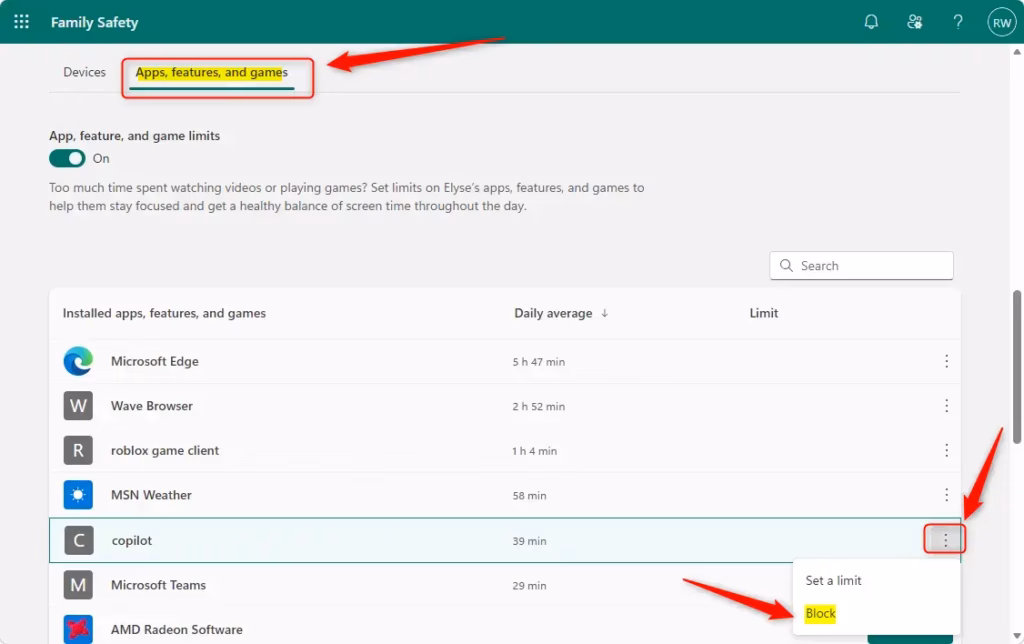Click the 2 h 52 min value
1024x644 pixels.
pos(539,406)
